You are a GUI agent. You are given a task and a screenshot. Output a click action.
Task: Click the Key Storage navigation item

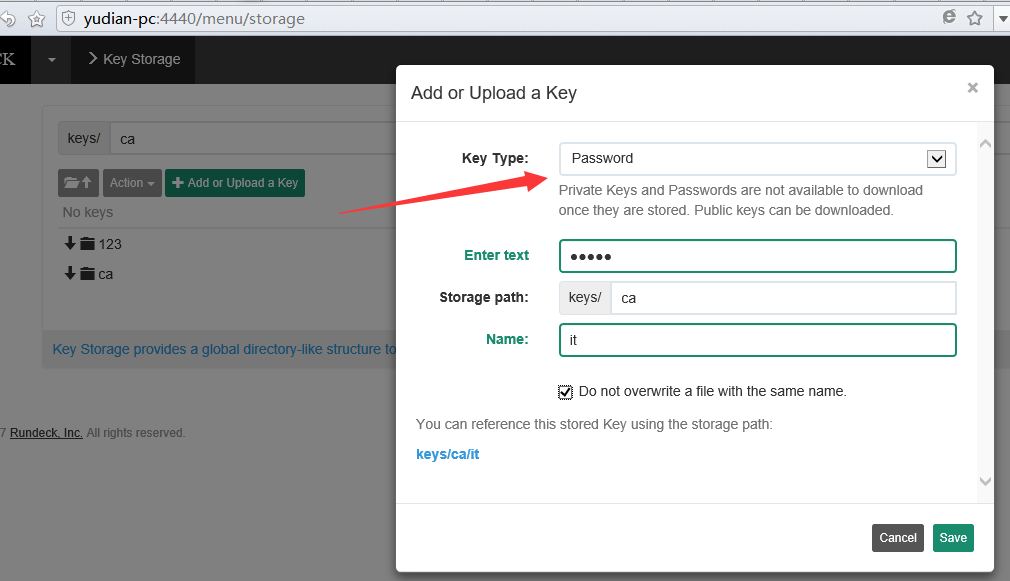(134, 59)
